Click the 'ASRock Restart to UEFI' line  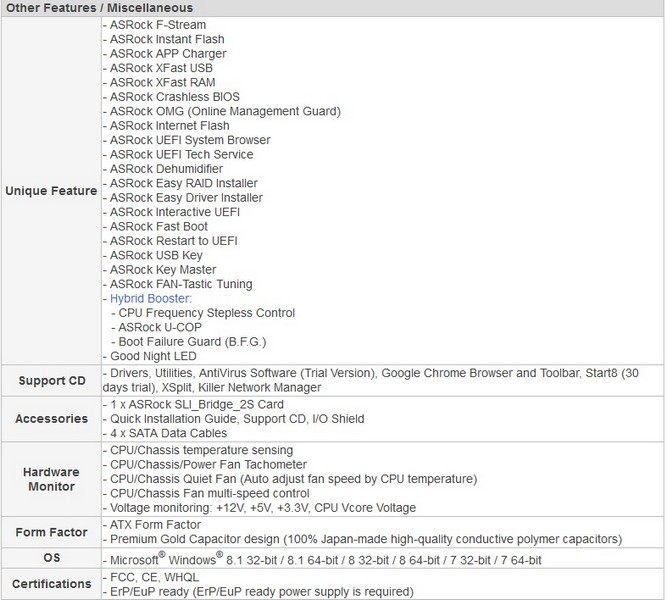pyautogui.click(x=170, y=241)
